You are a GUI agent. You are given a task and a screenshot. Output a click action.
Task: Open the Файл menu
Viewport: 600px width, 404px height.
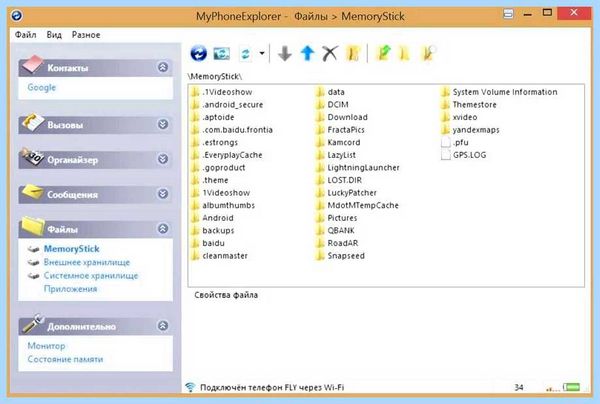tap(26, 35)
